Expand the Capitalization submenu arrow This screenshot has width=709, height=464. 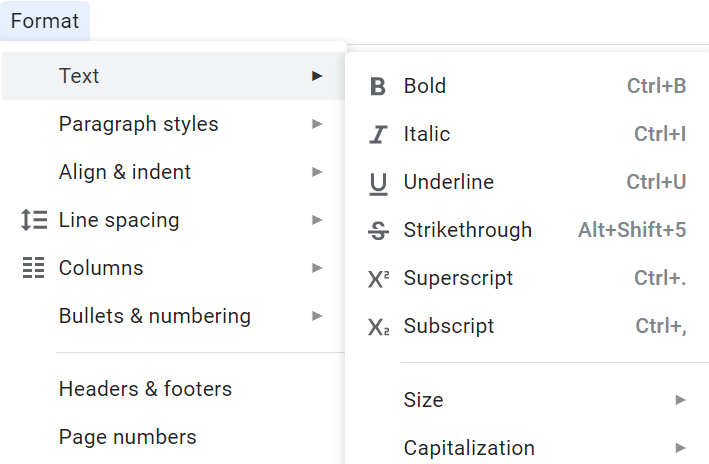tap(680, 448)
